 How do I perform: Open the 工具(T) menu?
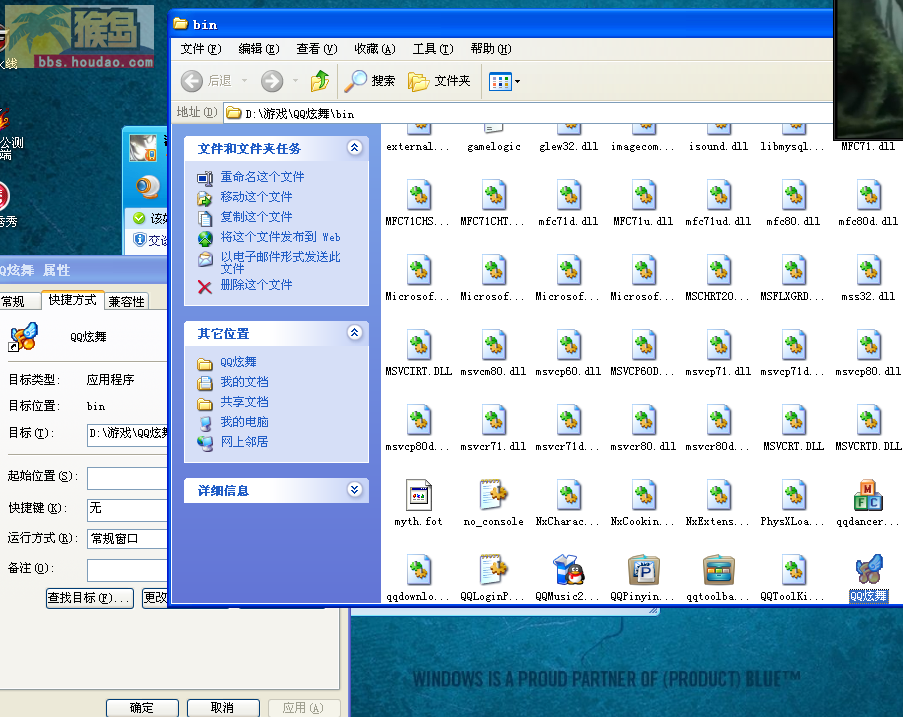432,49
